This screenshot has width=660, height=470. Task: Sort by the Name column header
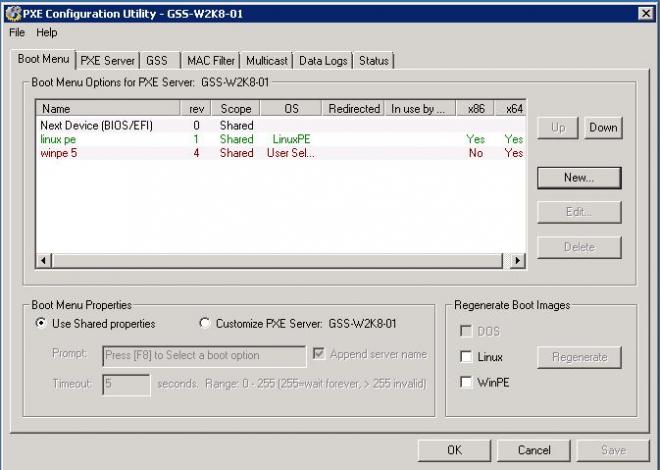[108, 109]
